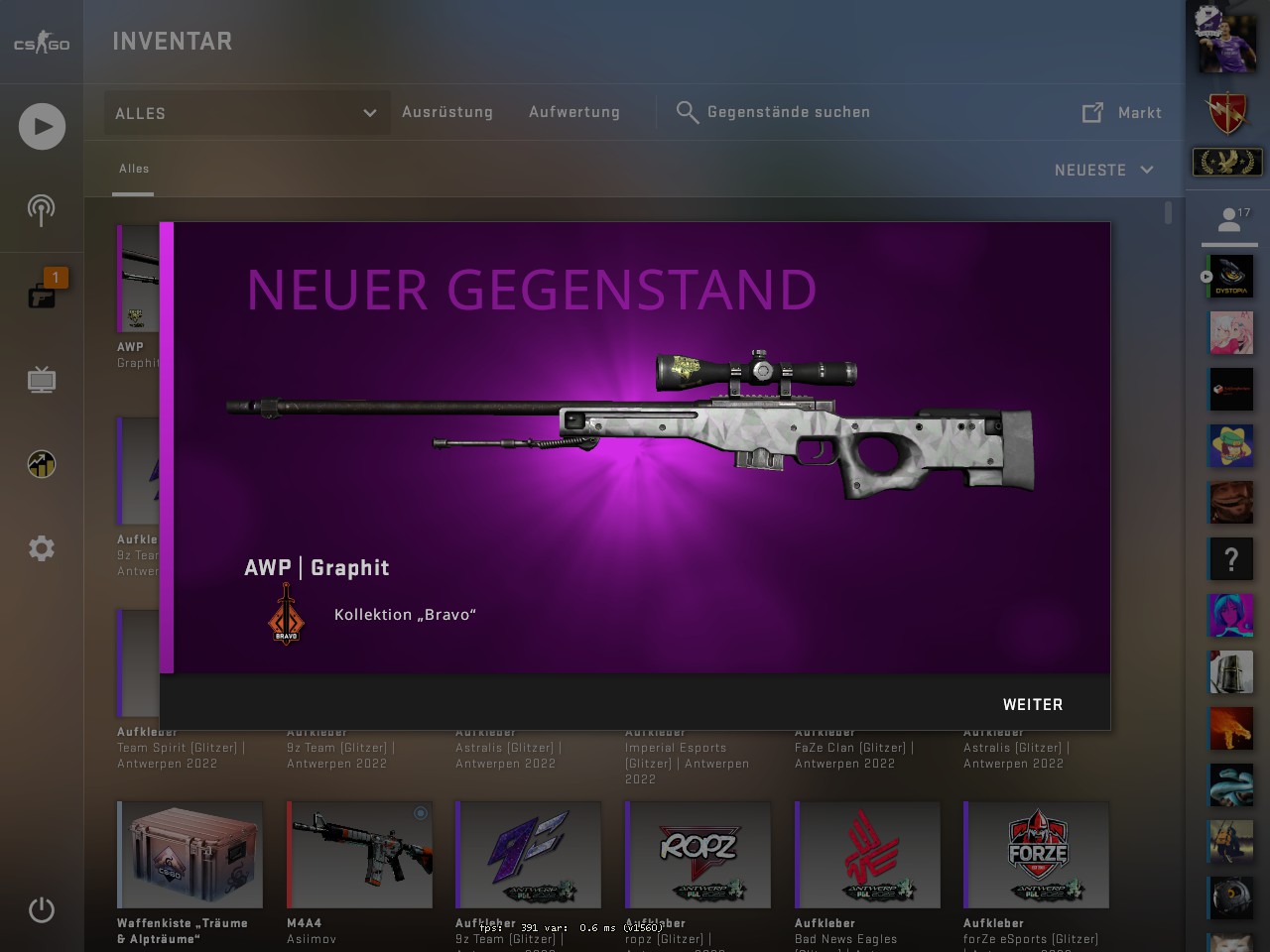This screenshot has width=1270, height=952.
Task: Open the NEUESTE sort dropdown
Action: pos(1104,170)
